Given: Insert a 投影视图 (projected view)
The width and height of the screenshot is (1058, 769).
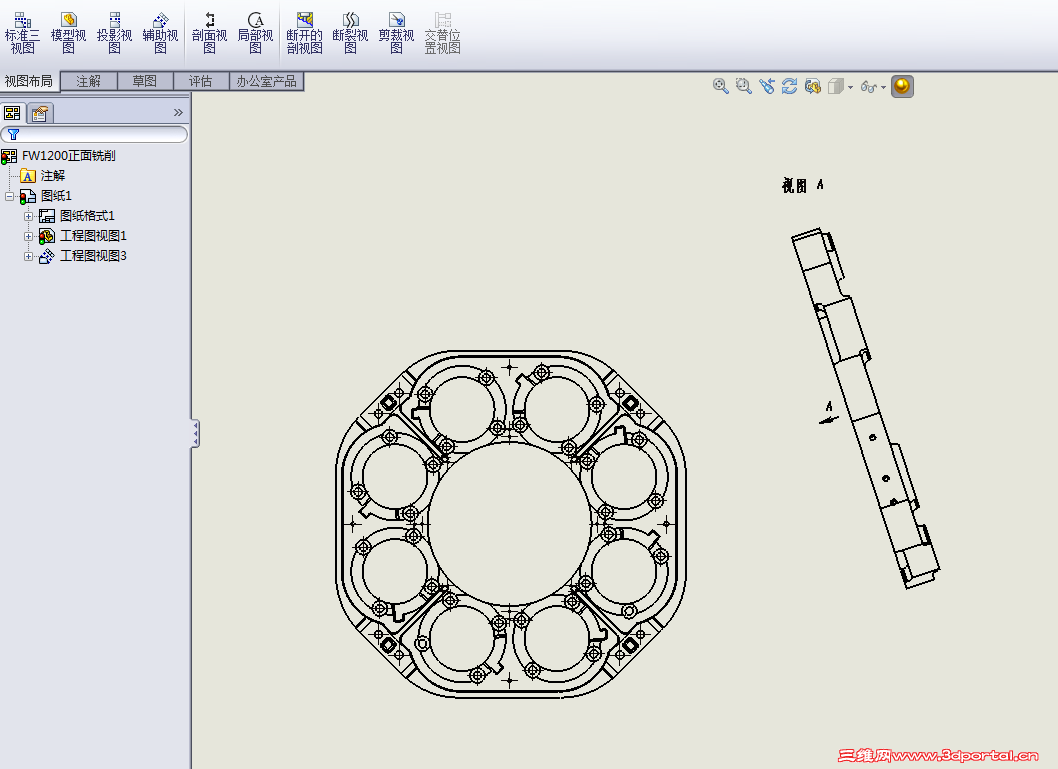Looking at the screenshot, I should tap(114, 32).
